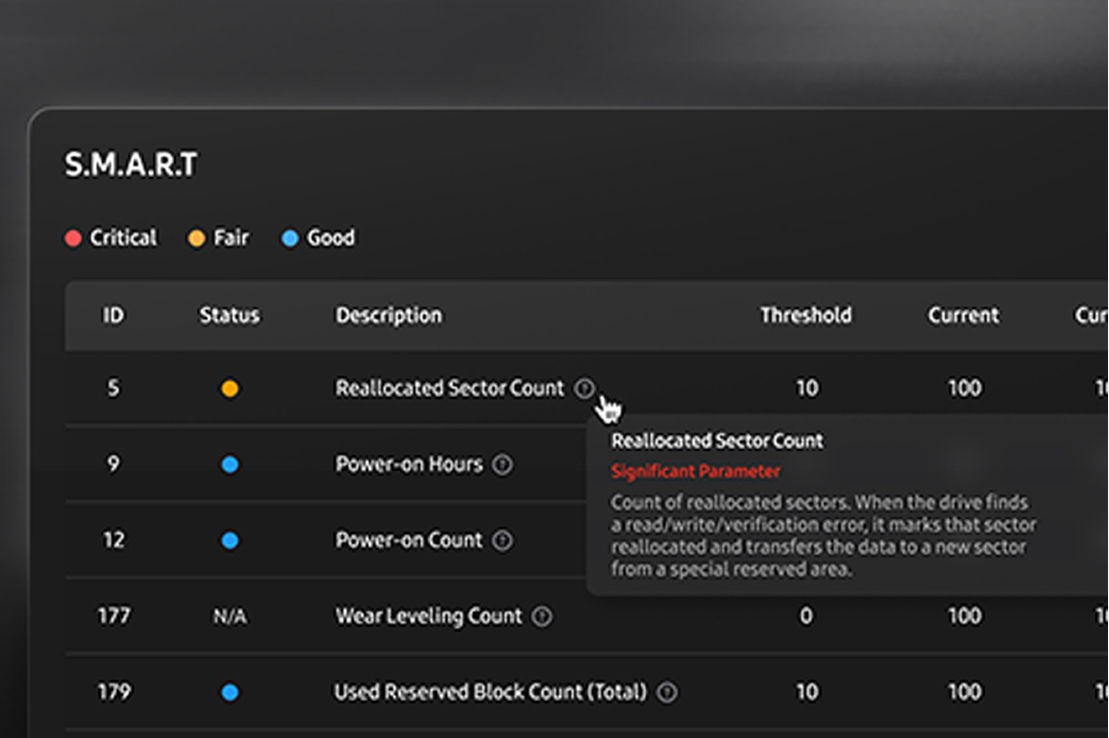
Task: Select the Good legend indicator
Action: pyautogui.click(x=291, y=237)
